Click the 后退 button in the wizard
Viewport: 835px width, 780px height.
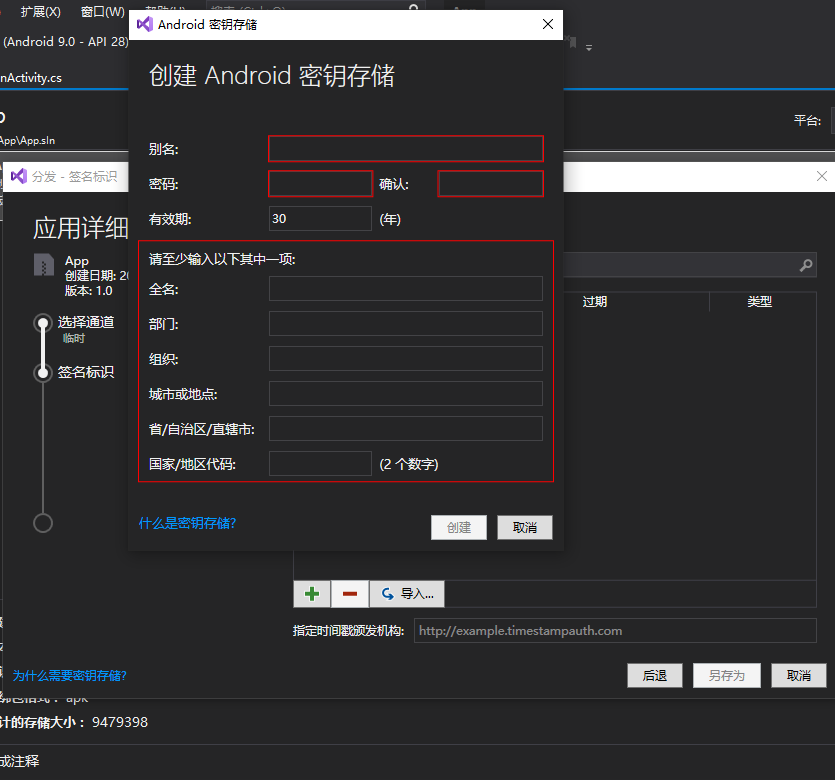click(x=654, y=675)
